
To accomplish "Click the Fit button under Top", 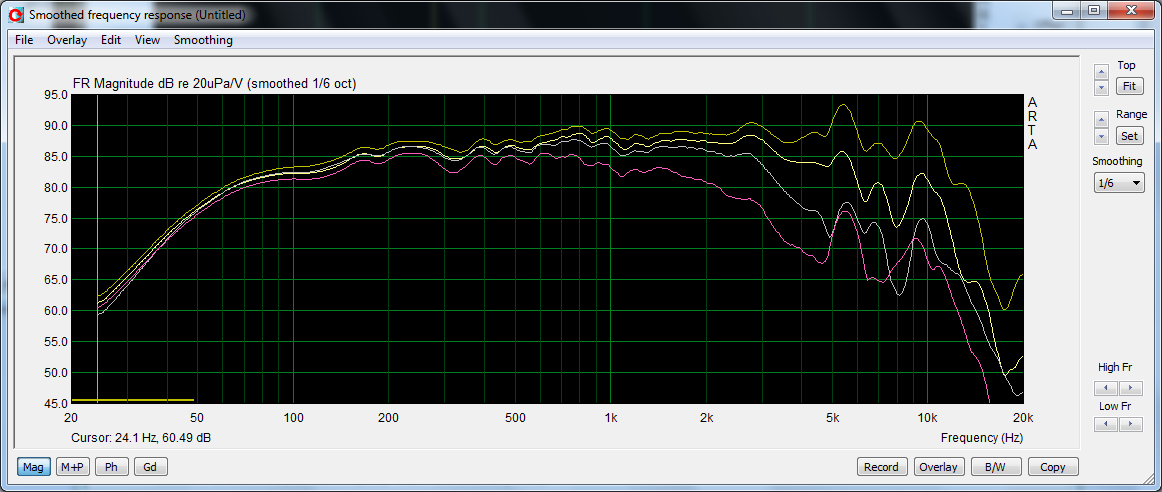I will click(x=1129, y=86).
